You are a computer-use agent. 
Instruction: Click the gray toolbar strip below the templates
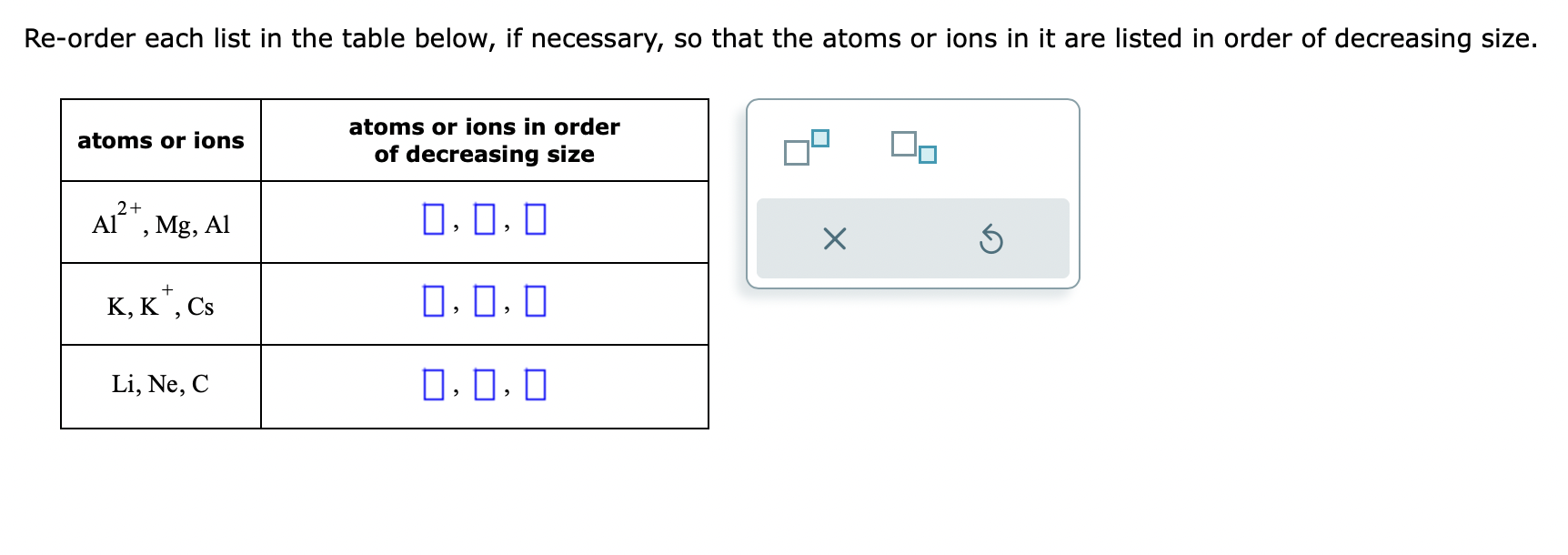point(914,241)
